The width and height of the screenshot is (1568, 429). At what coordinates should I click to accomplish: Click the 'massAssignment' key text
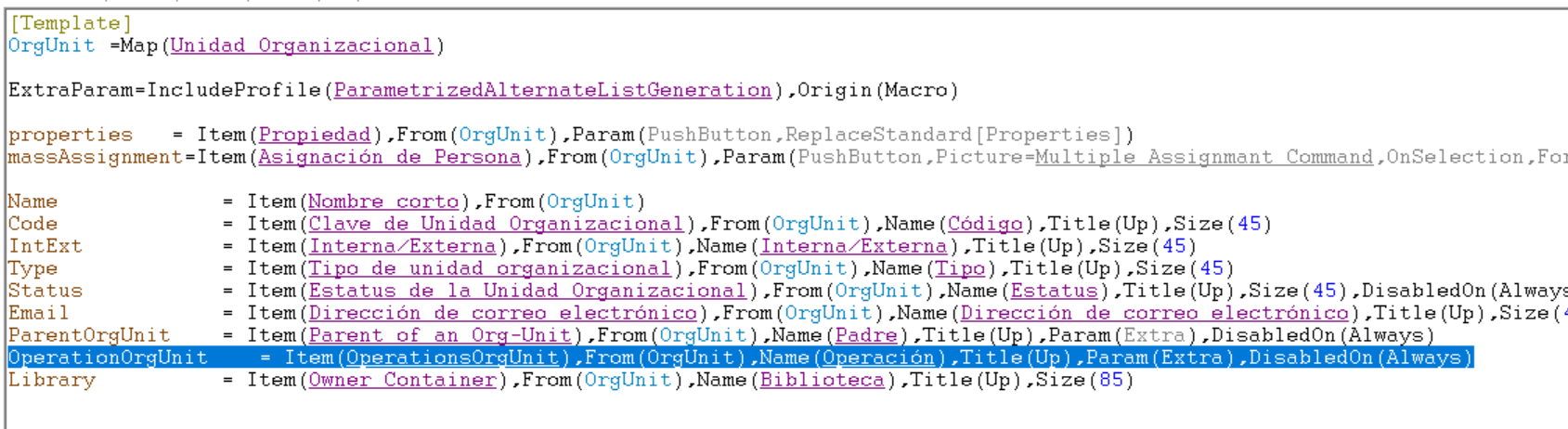coord(96,157)
